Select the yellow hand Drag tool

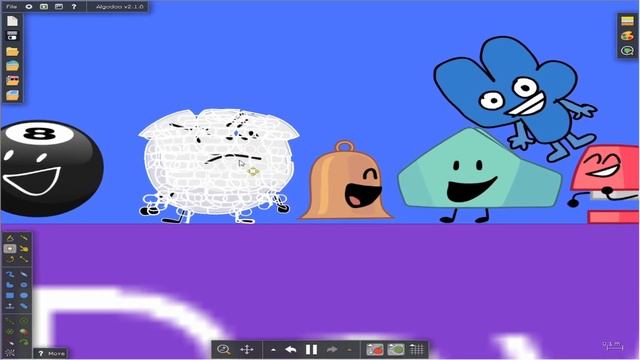(24, 248)
